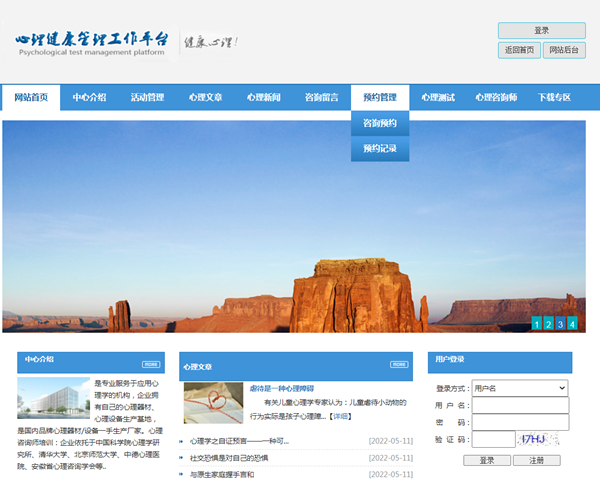The height and width of the screenshot is (481, 600).
Task: Select 预约记录 from the submenu
Action: [x=380, y=149]
